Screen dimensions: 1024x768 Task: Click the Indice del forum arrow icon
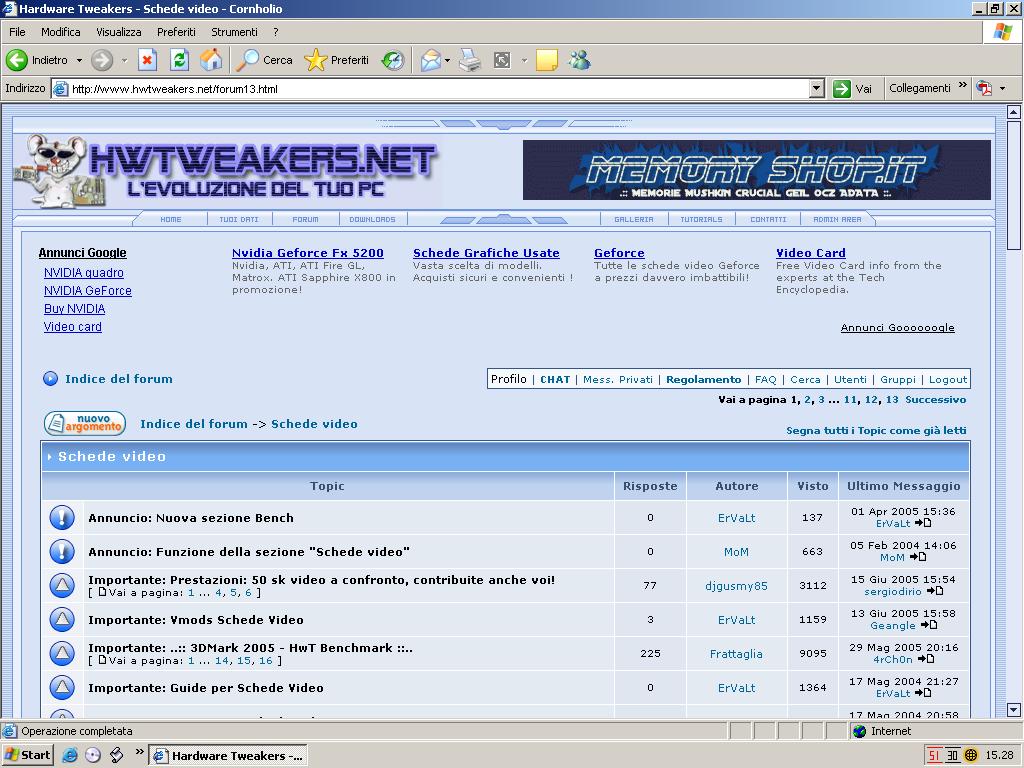pos(50,379)
